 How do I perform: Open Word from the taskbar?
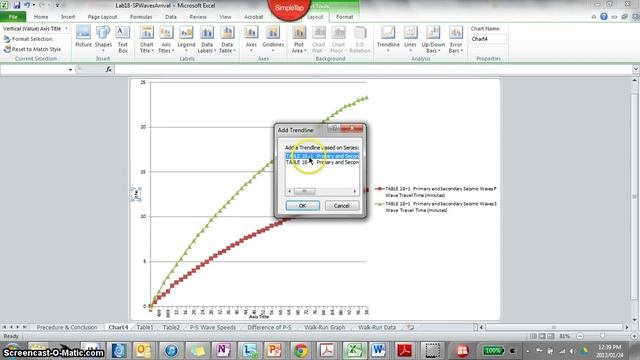point(378,350)
